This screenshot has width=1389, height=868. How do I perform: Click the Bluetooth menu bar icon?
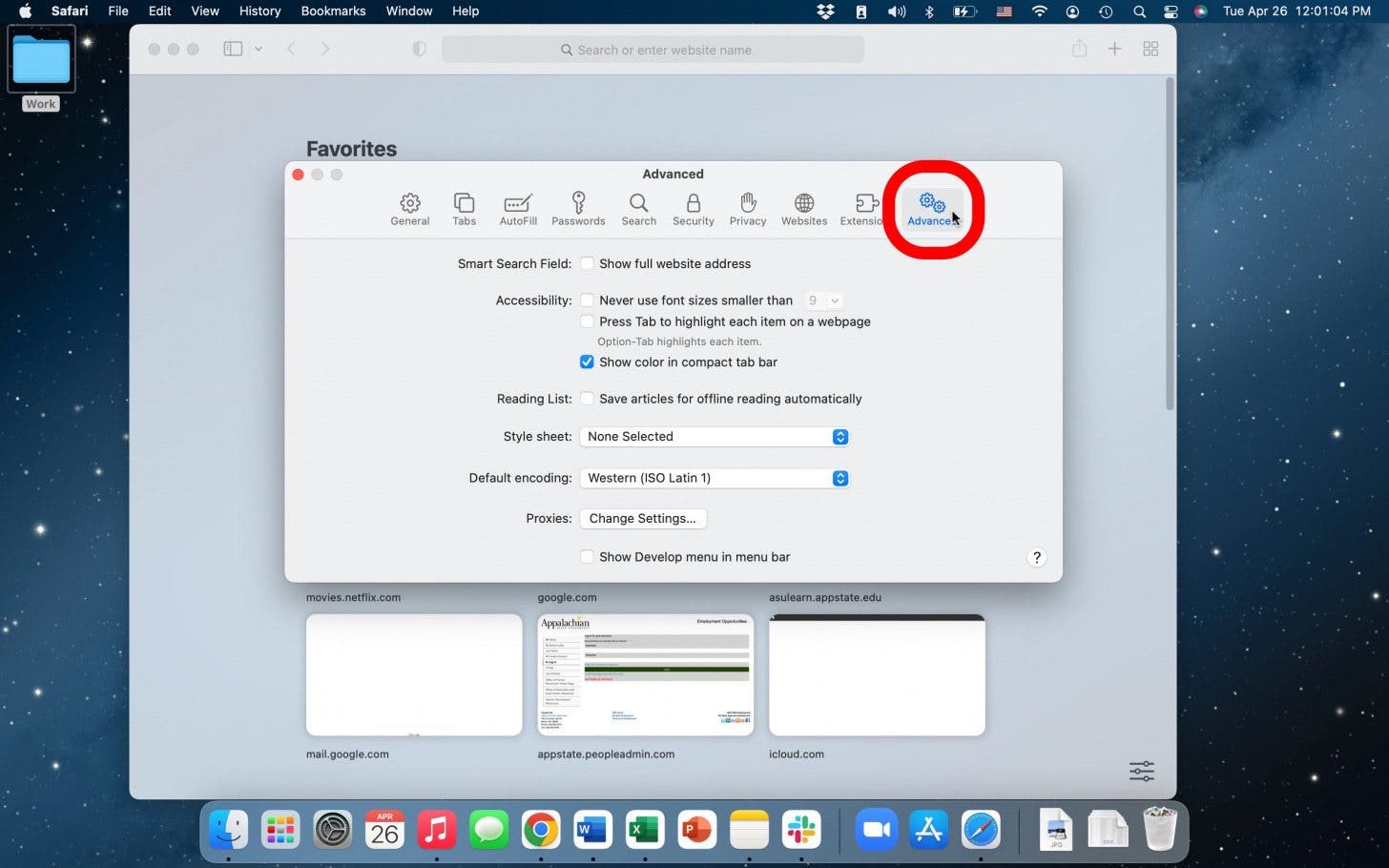coord(929,11)
